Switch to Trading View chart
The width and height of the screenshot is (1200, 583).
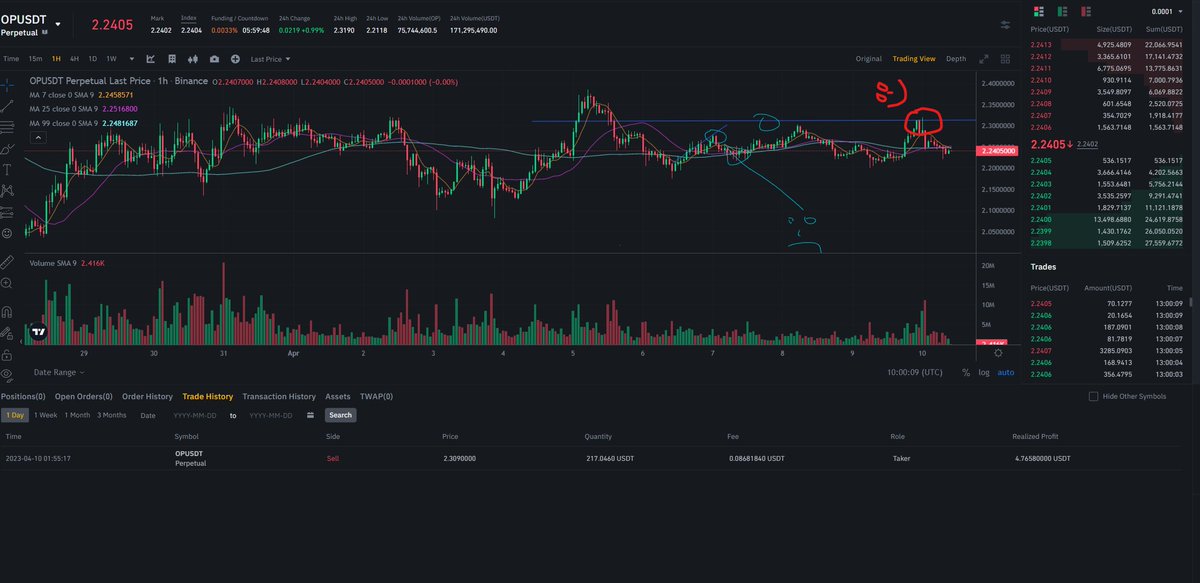click(x=914, y=59)
